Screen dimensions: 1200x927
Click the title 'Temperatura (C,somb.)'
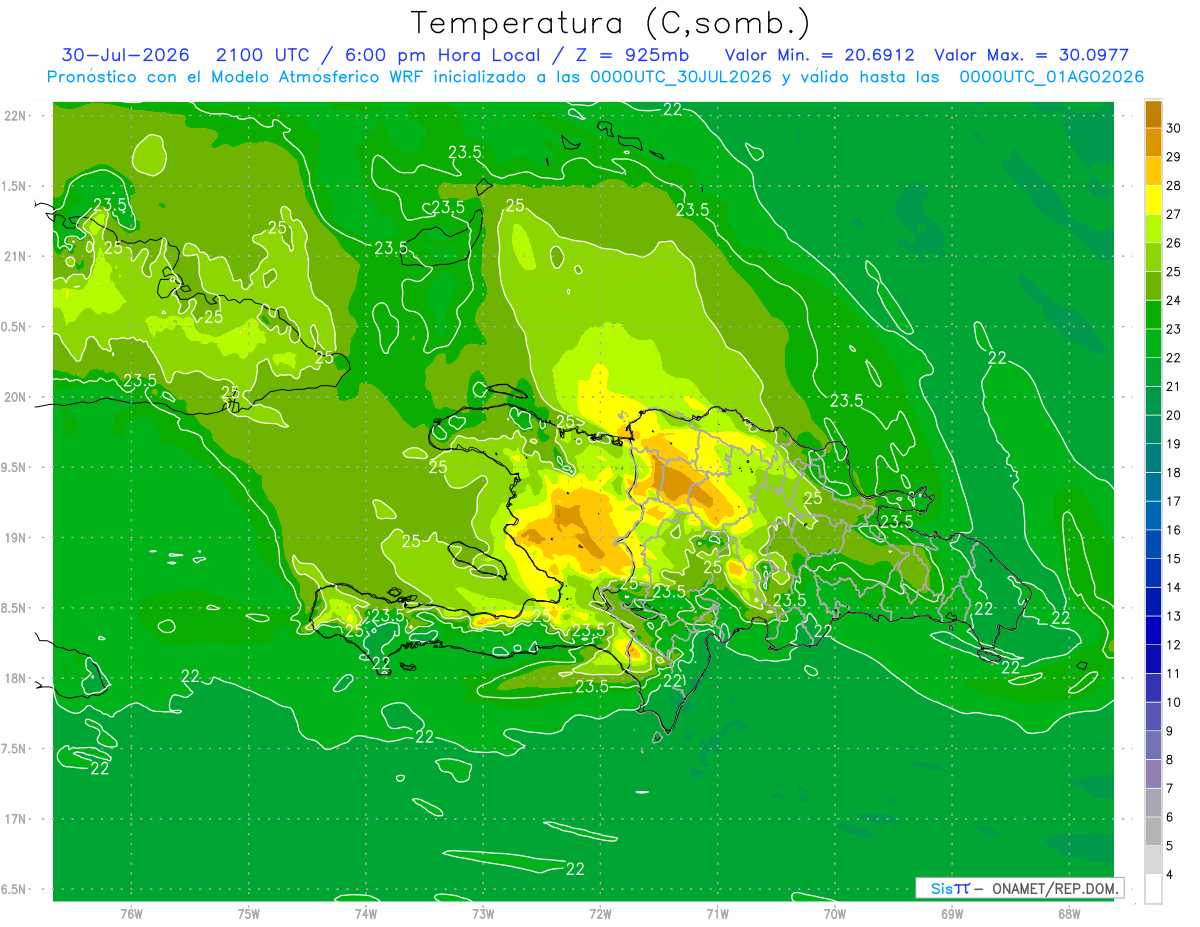click(610, 23)
